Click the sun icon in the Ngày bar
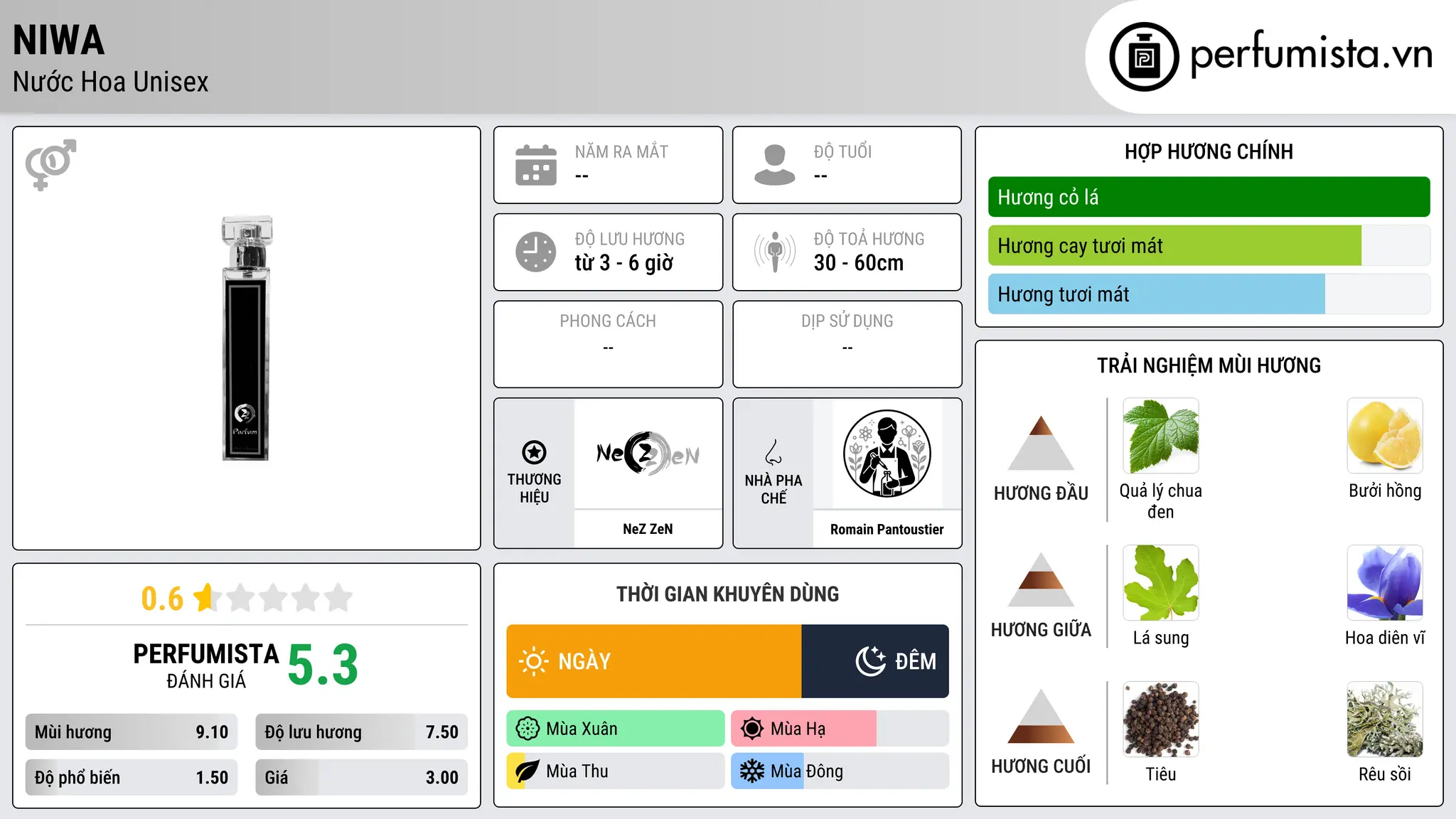This screenshot has width=1456, height=819. tap(533, 661)
